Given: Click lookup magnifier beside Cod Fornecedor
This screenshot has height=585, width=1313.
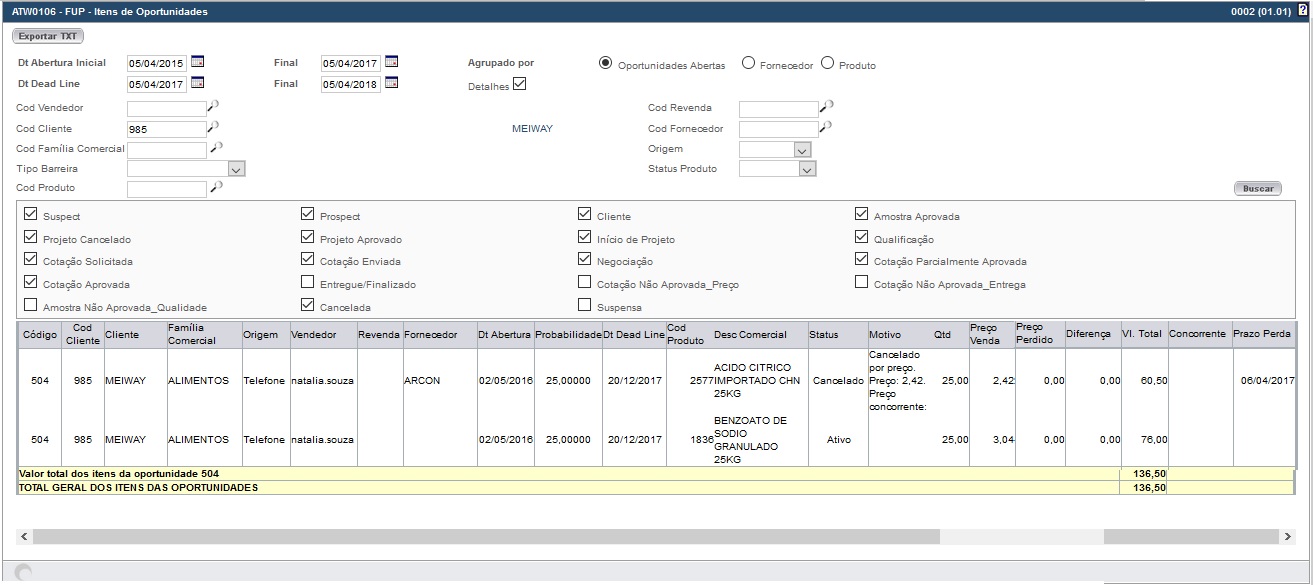Looking at the screenshot, I should pos(826,127).
